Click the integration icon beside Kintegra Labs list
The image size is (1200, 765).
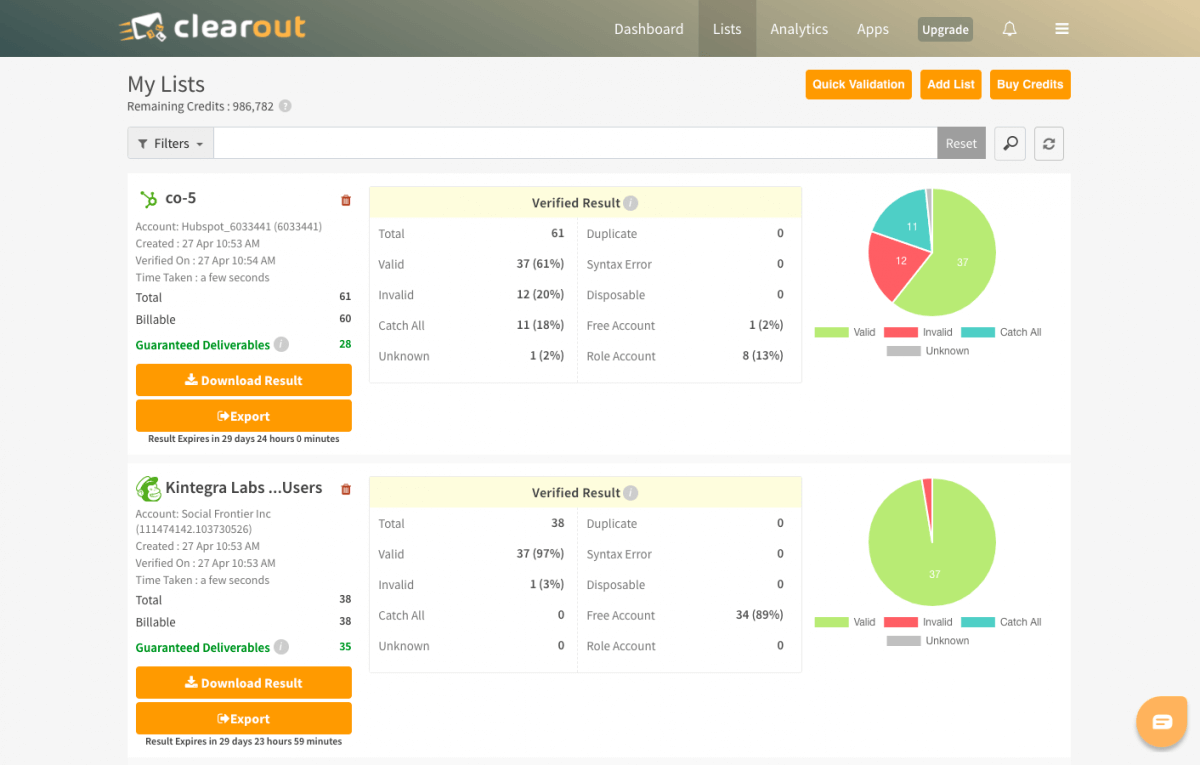tap(148, 488)
